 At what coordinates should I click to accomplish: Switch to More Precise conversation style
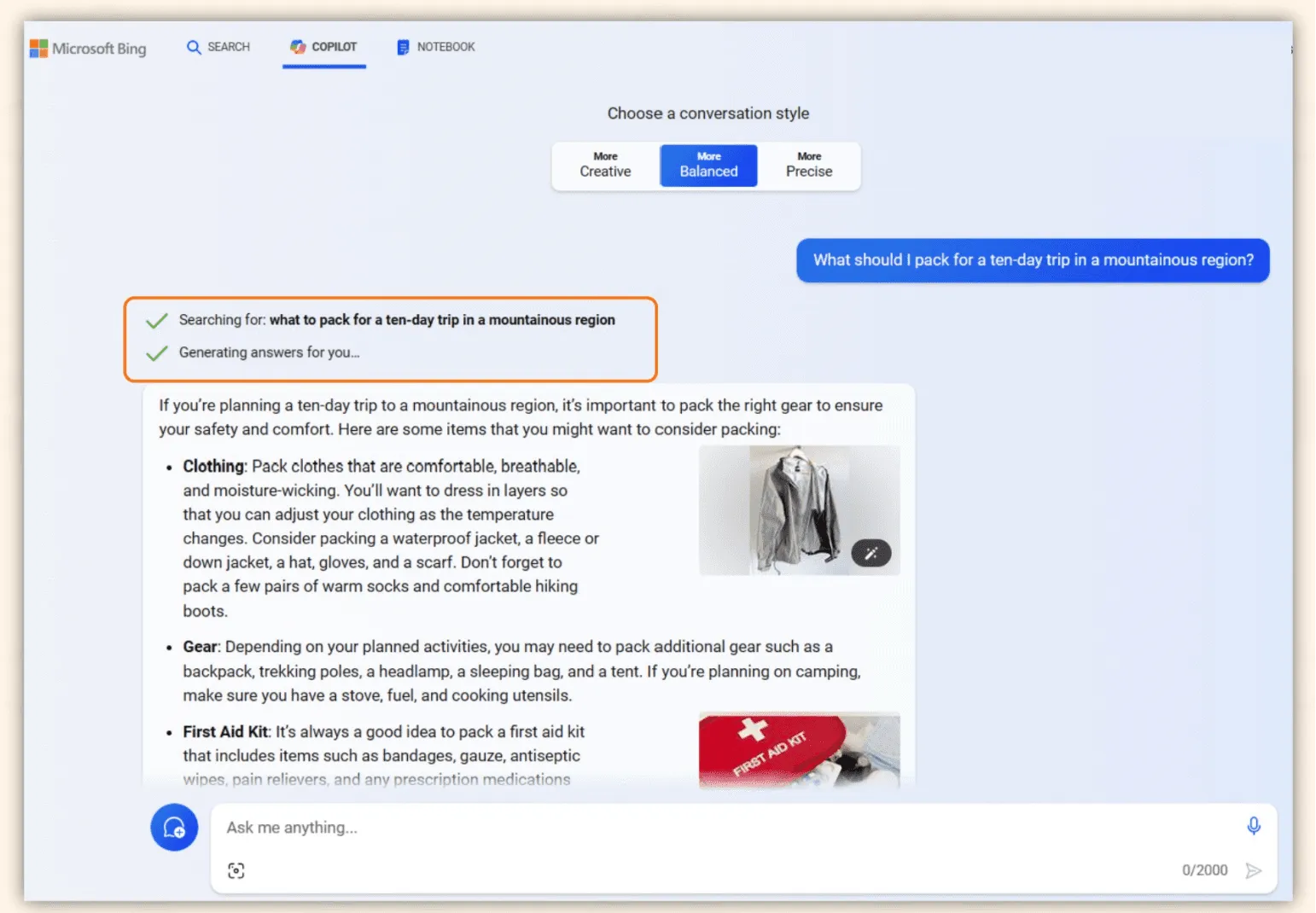(x=808, y=165)
